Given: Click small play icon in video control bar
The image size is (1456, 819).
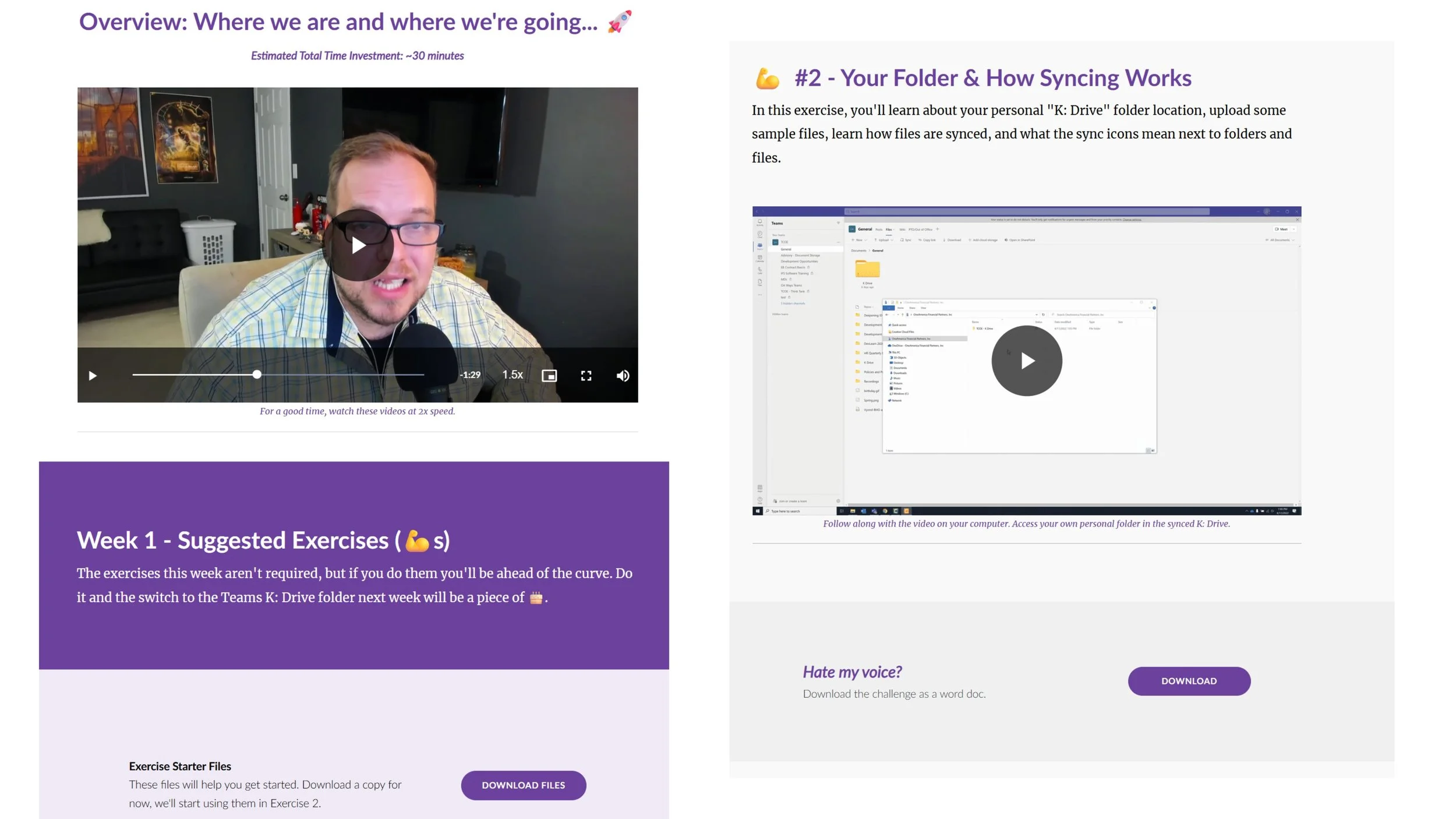Looking at the screenshot, I should point(93,376).
